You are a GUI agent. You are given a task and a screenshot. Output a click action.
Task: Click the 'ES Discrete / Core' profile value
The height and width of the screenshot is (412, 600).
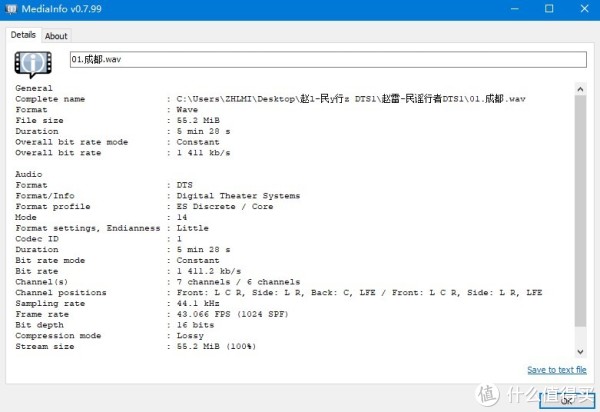coord(225,207)
